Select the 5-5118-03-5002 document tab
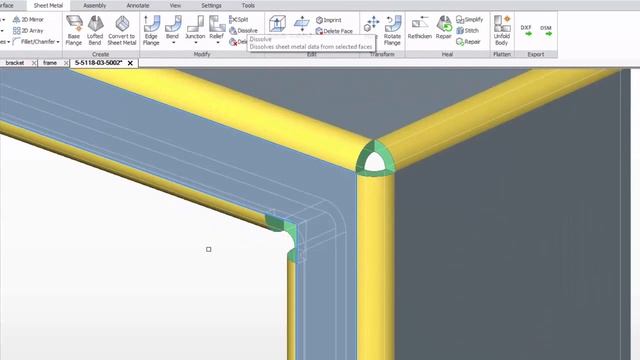 98,63
